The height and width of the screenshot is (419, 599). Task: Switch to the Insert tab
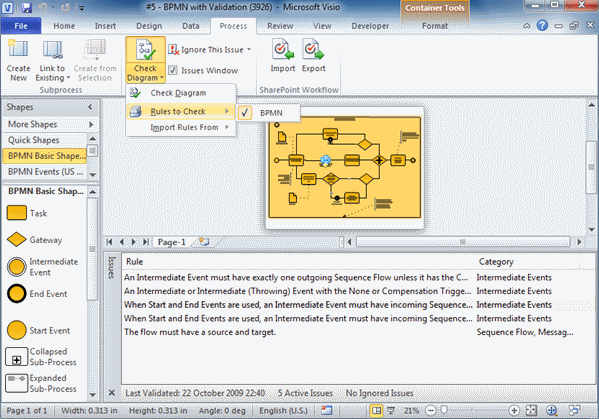[x=105, y=26]
